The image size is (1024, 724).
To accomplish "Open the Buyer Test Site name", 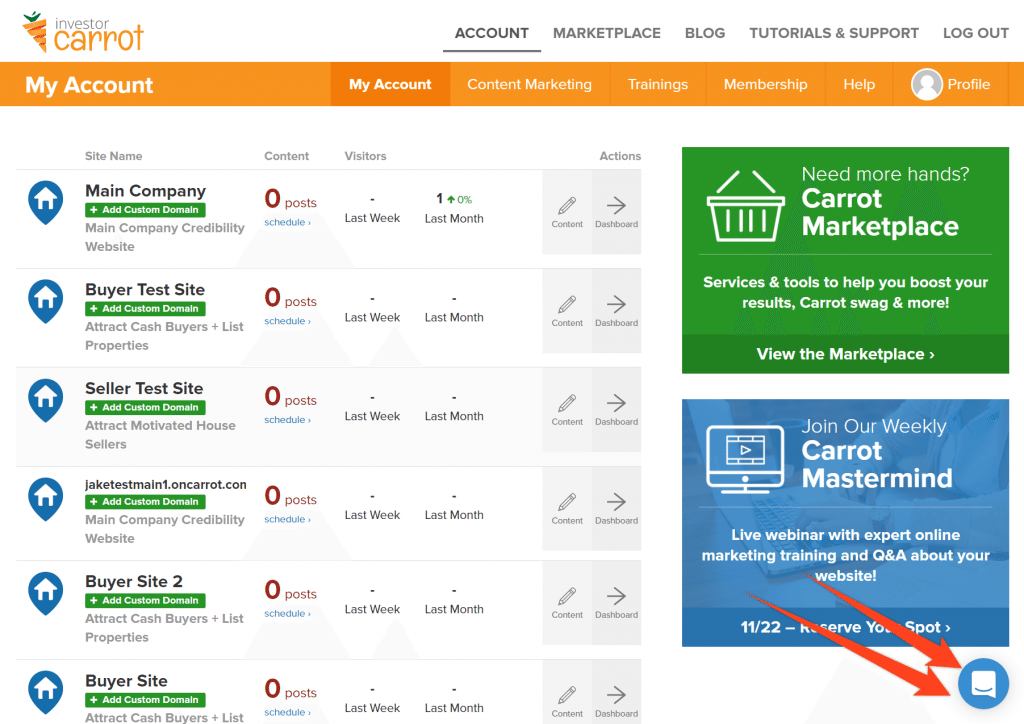I will 145,290.
